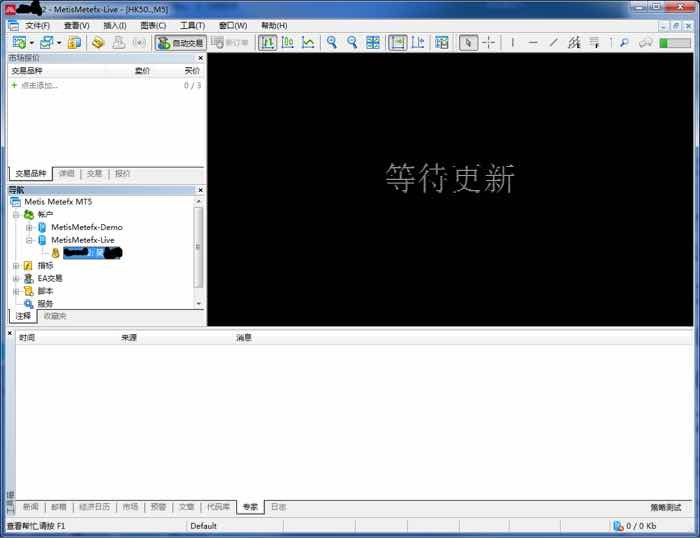The width and height of the screenshot is (700, 538).
Task: Select the crosshair tool
Action: point(489,42)
